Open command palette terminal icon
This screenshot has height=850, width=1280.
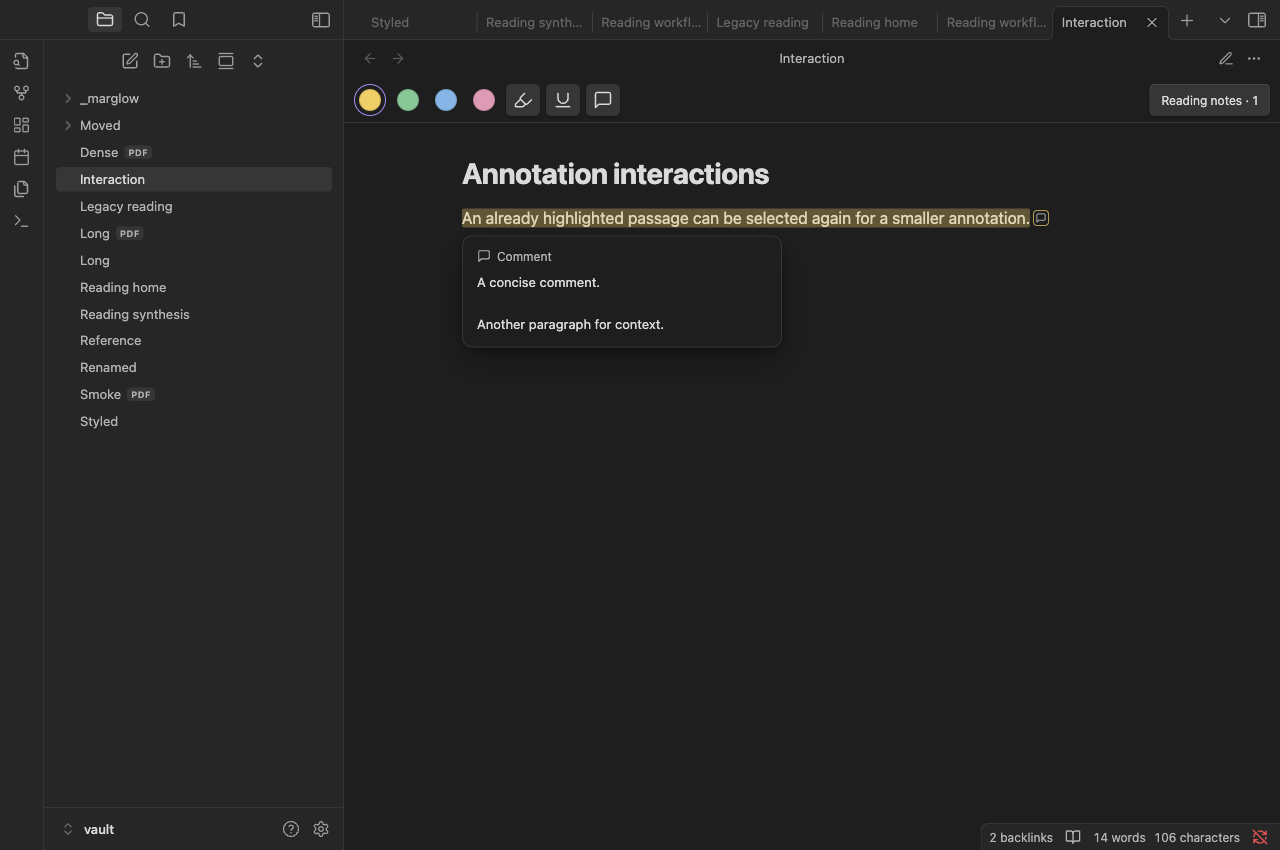tap(21, 221)
